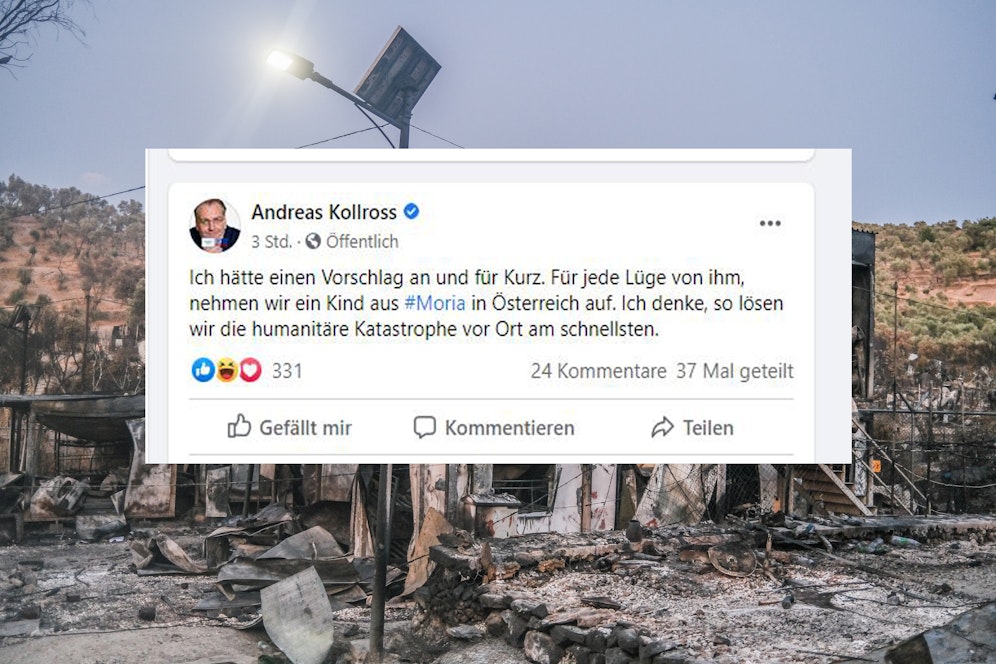996x664 pixels.
Task: Toggle Gefällt mir on the post
Action: (290, 427)
